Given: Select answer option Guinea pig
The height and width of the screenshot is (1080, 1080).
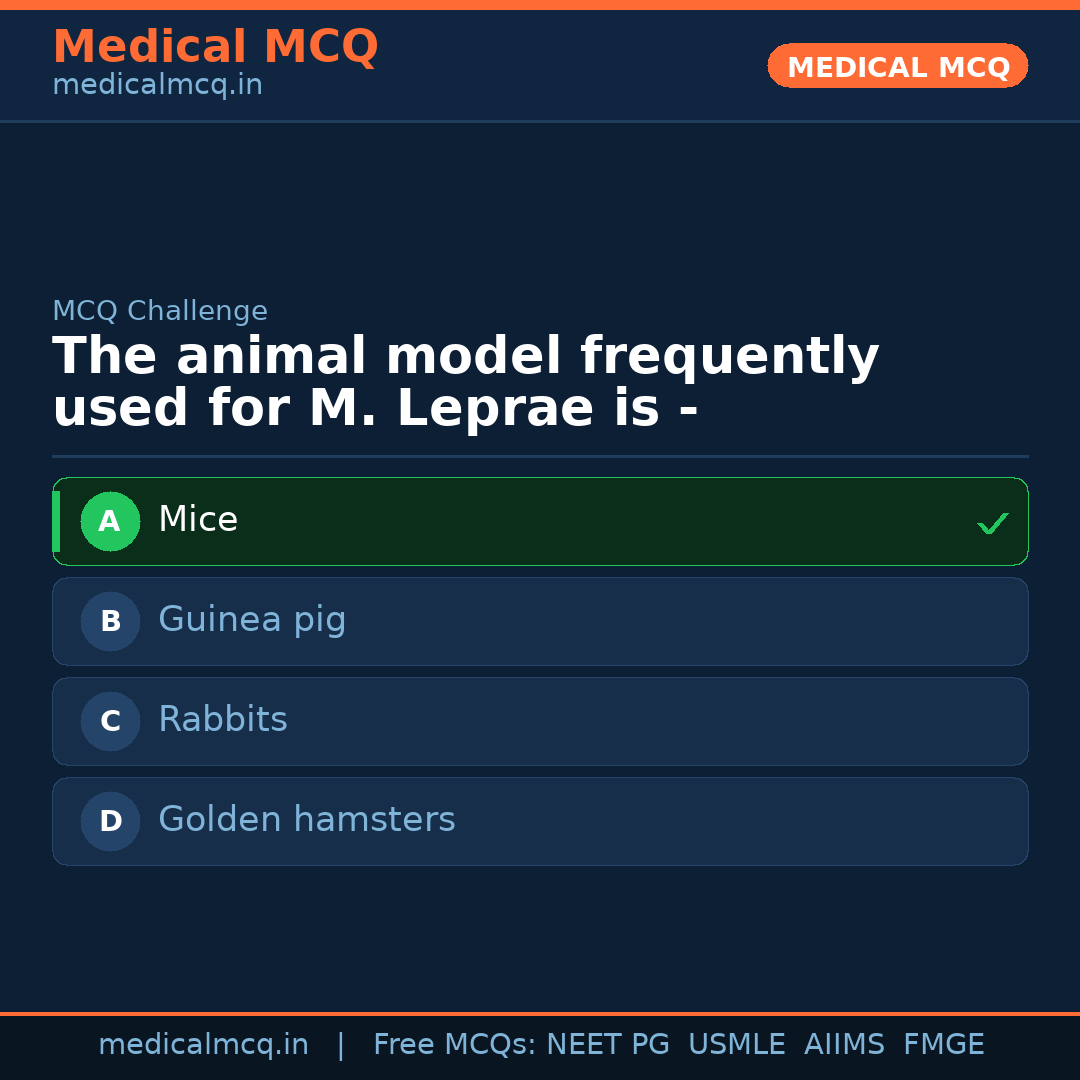Looking at the screenshot, I should (x=540, y=621).
